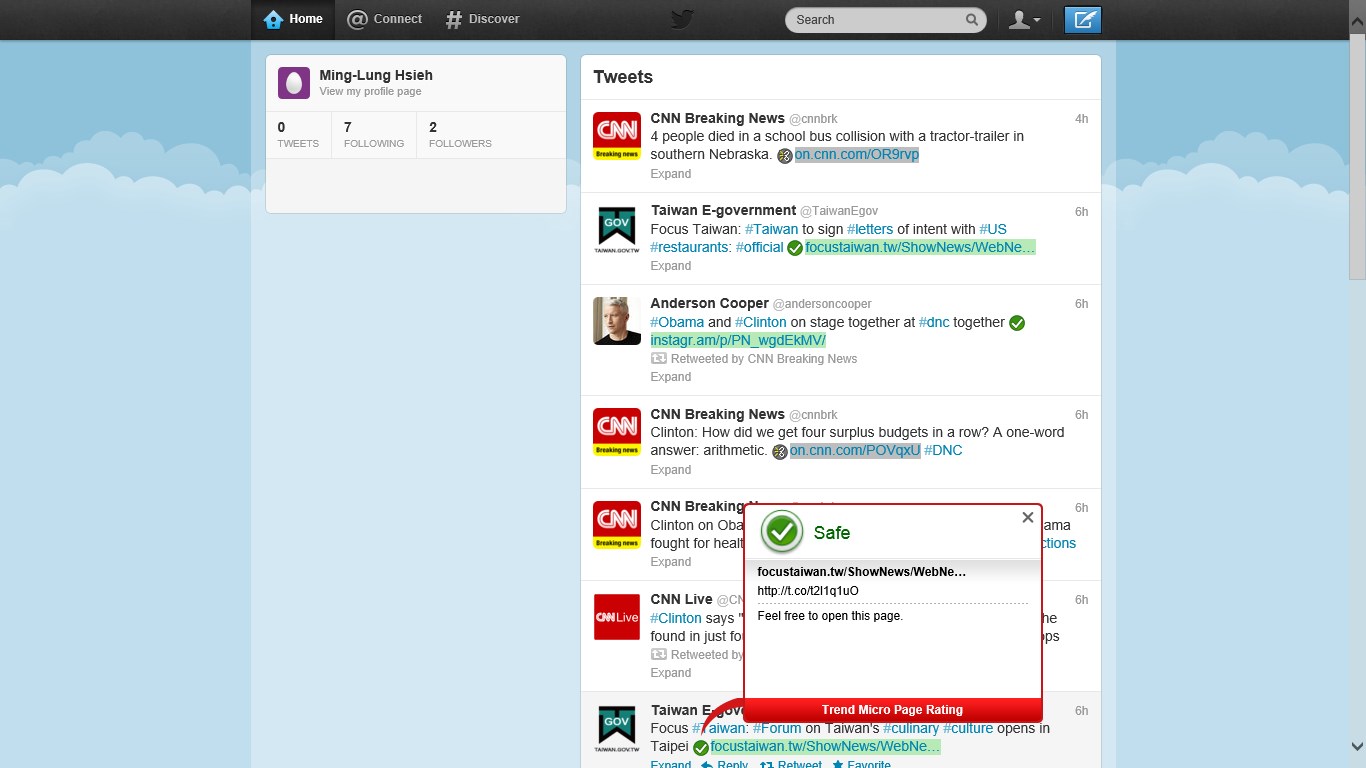Click rating icon beside on.cnn.com/POVqxU
Screen dimensions: 1366x768
point(780,451)
